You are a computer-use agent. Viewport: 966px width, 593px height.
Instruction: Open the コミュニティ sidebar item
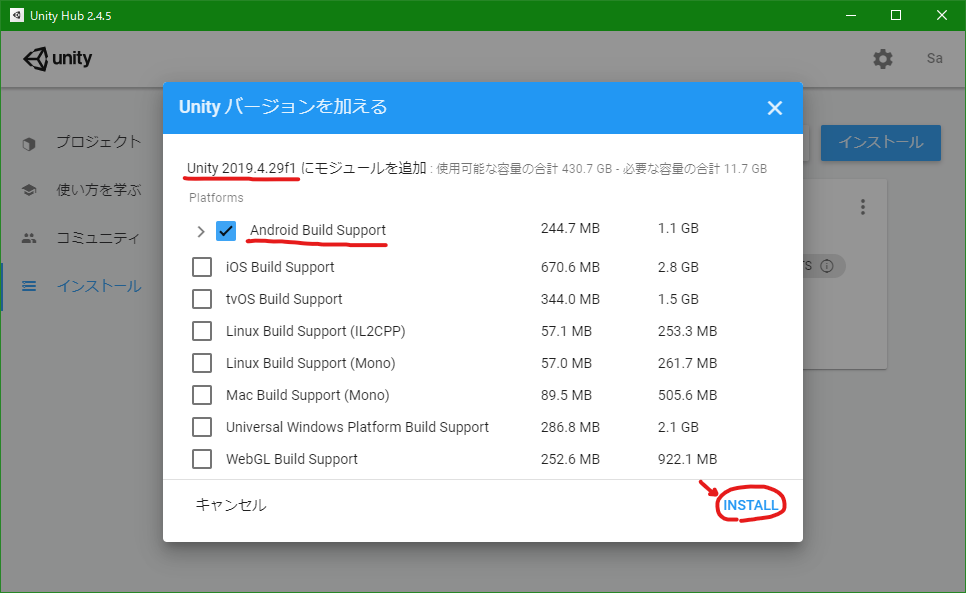point(97,238)
